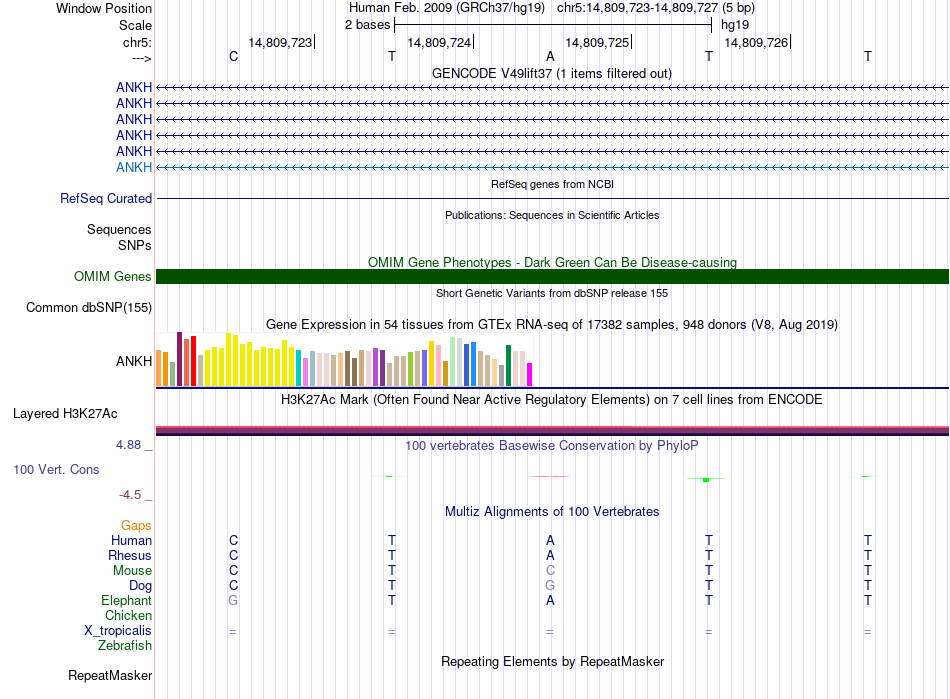Click the RefSeq Curated intron line

point(552,199)
